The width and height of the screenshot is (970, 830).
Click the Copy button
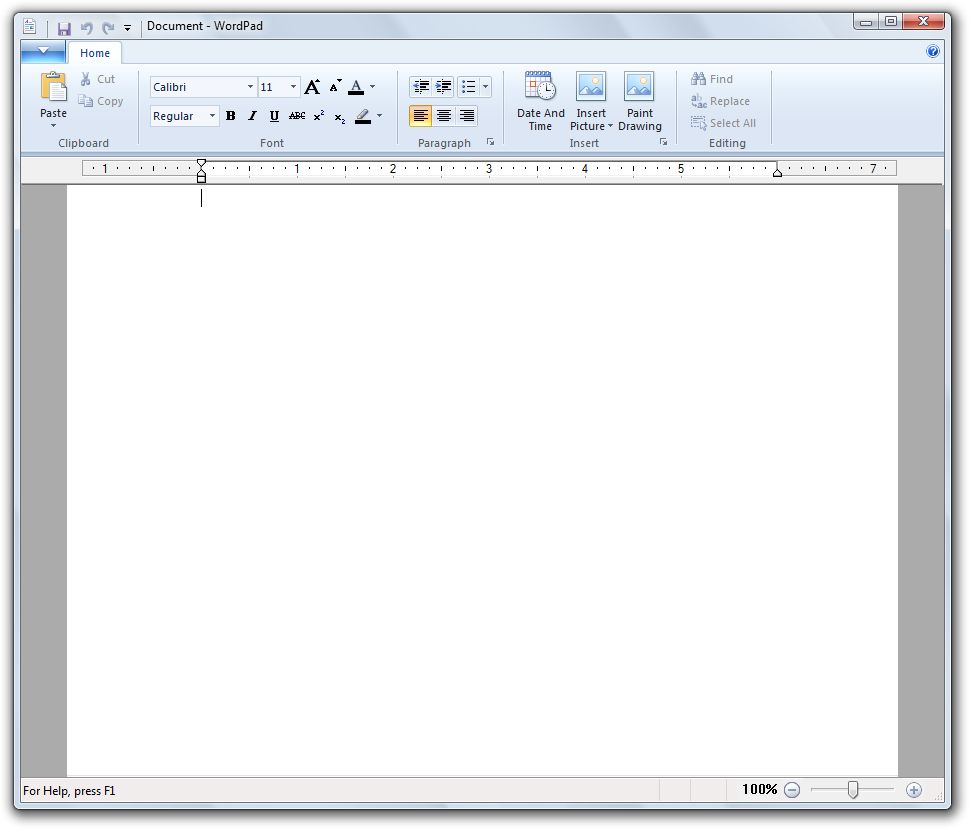click(x=101, y=101)
